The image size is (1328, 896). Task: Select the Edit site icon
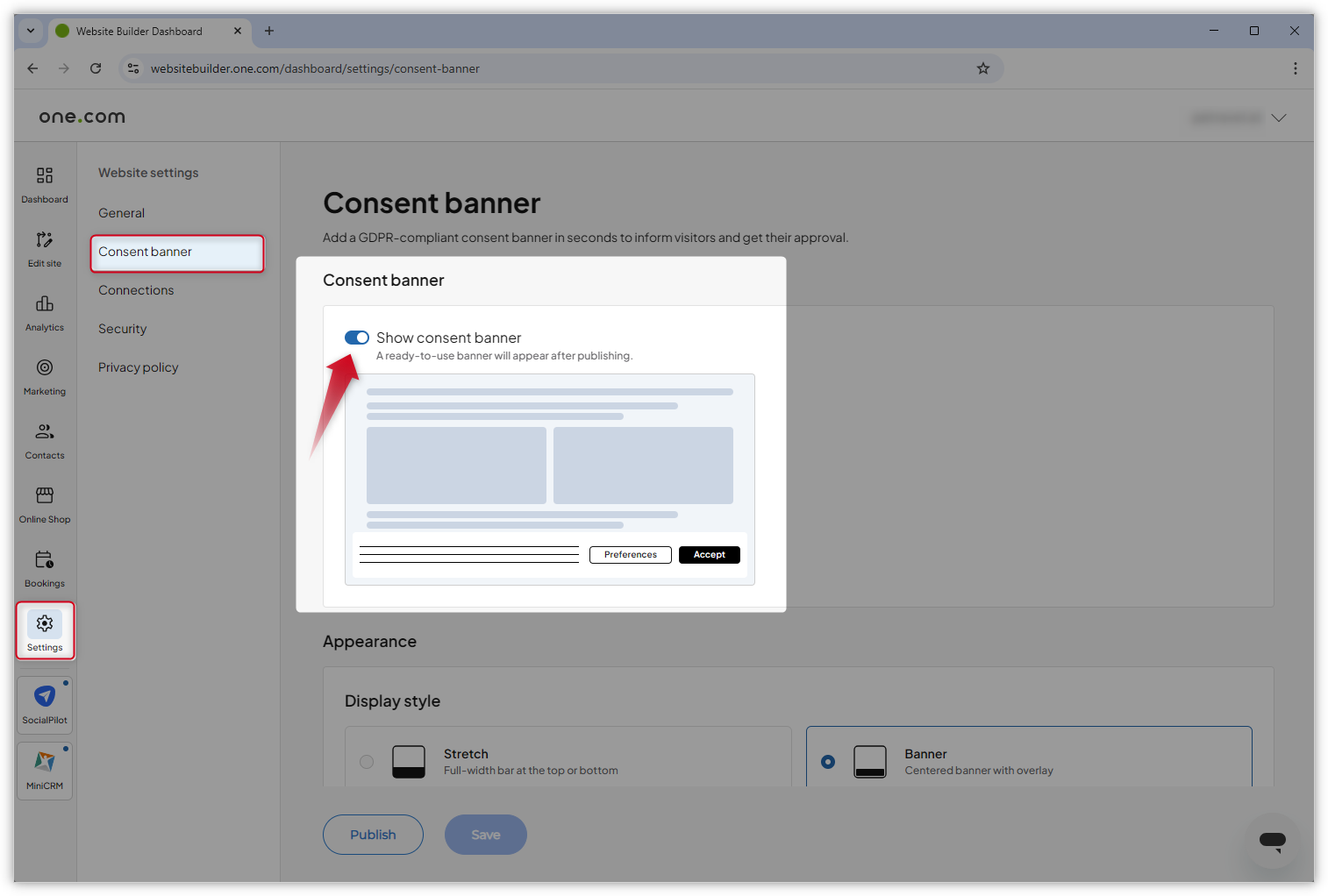point(44,248)
